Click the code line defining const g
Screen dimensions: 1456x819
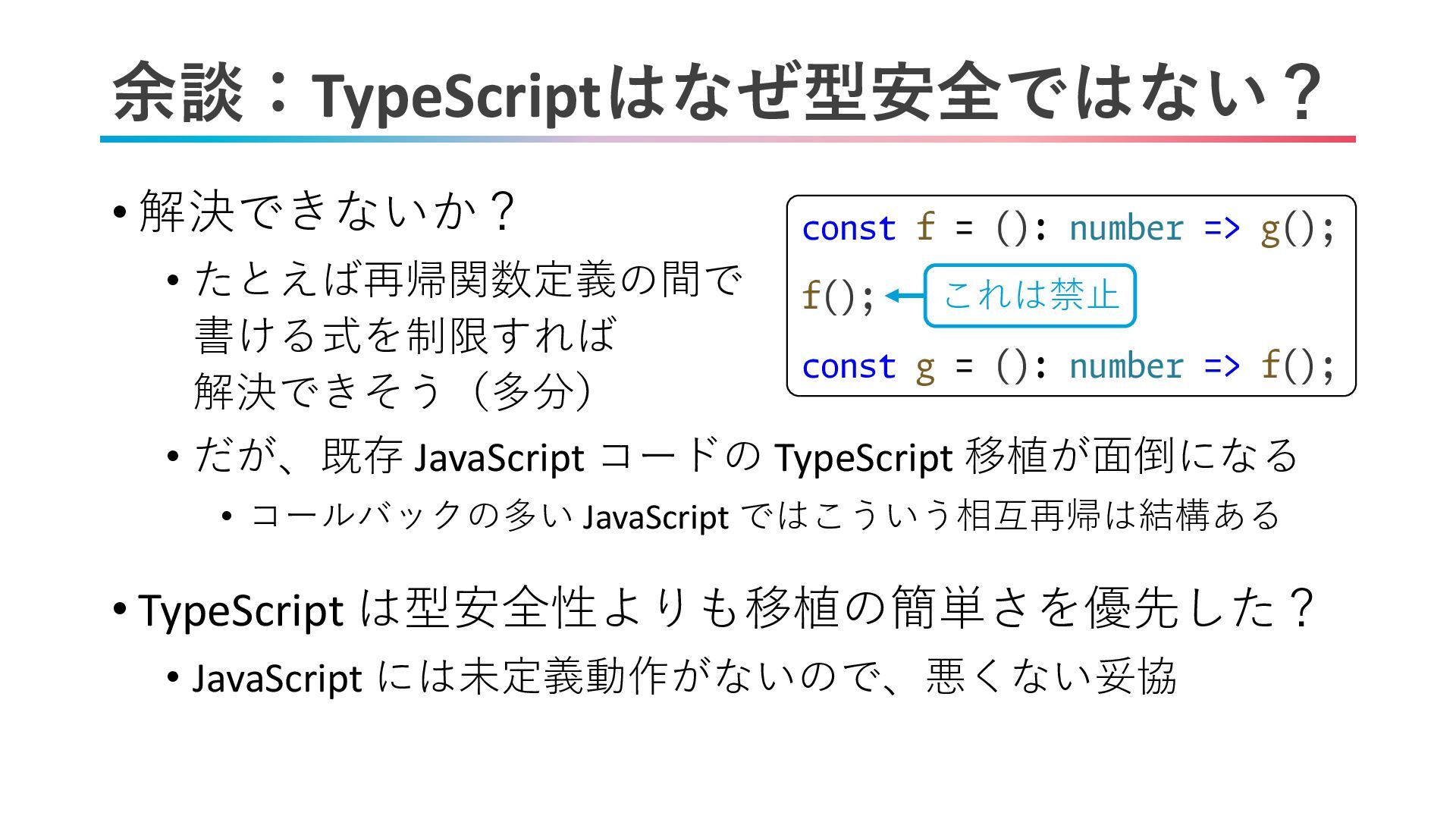[x=1067, y=366]
